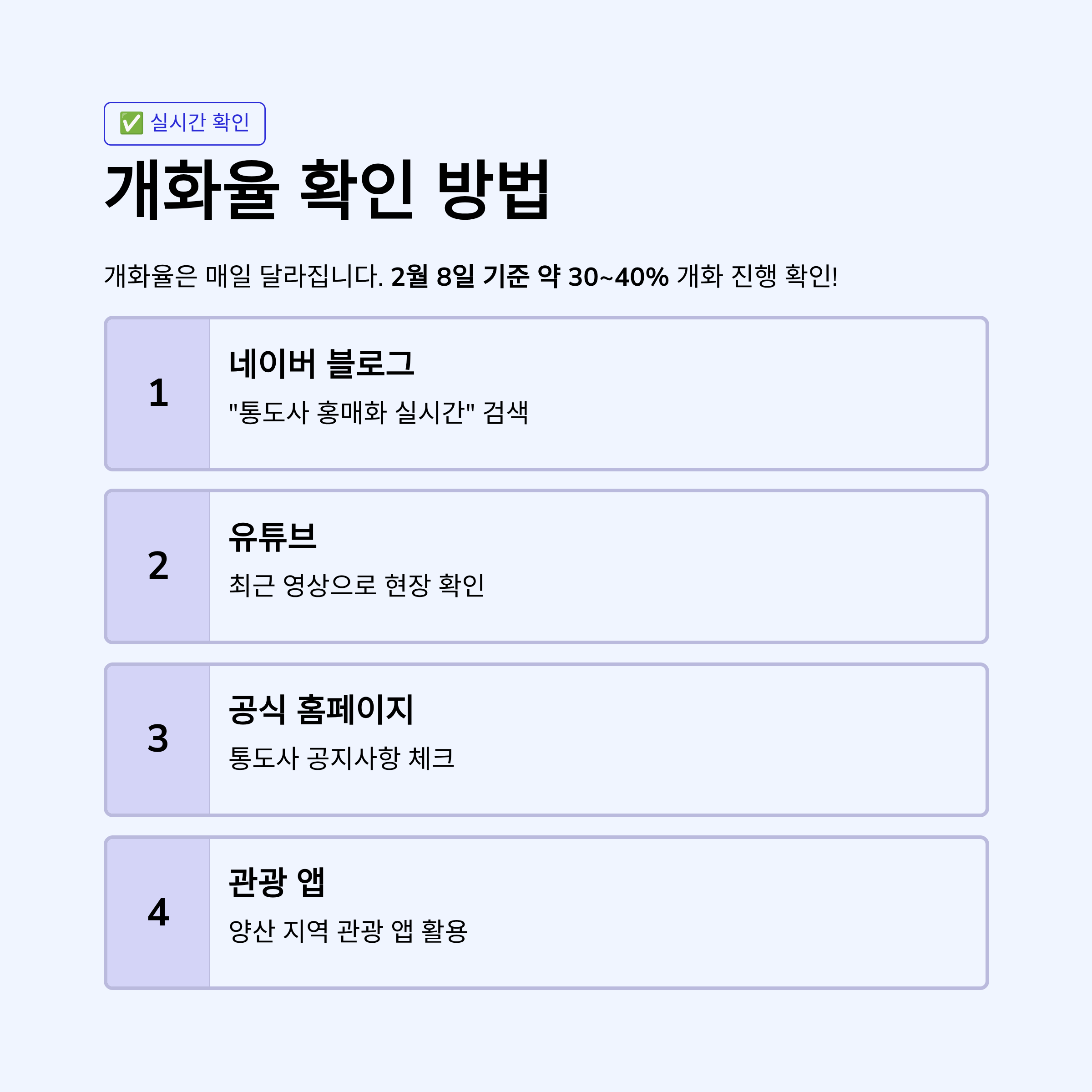
Task: Click the 개화 진행 확인! text
Action: tap(757, 276)
